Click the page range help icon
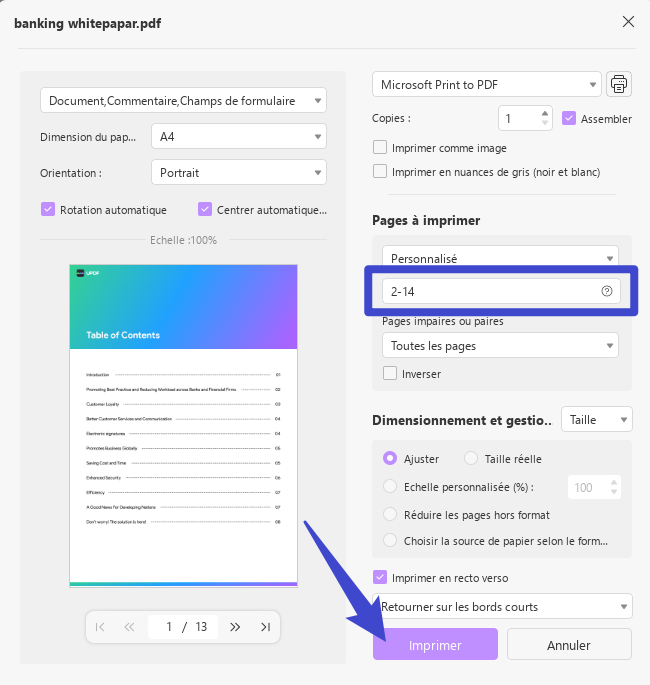 (x=606, y=291)
